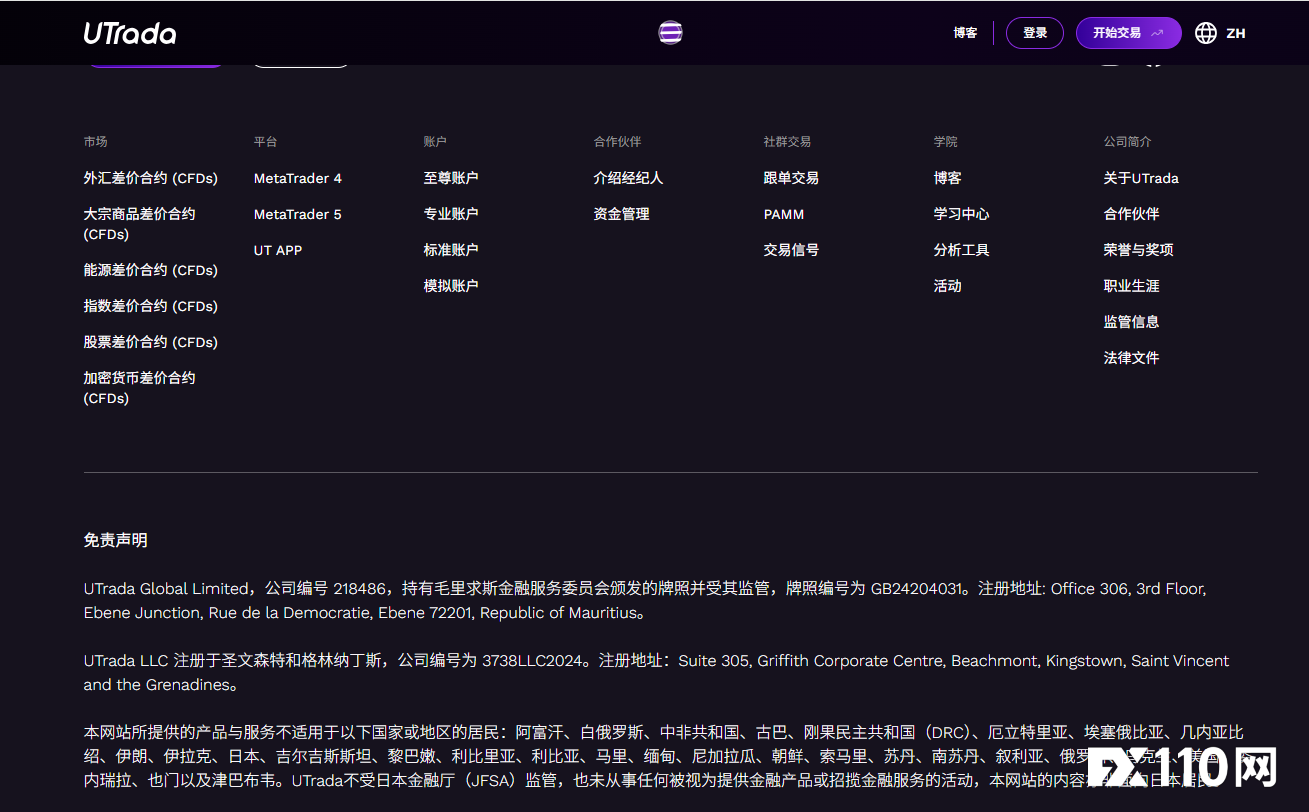
Task: Click the UTrada Global Limited paragraph
Action: [645, 600]
